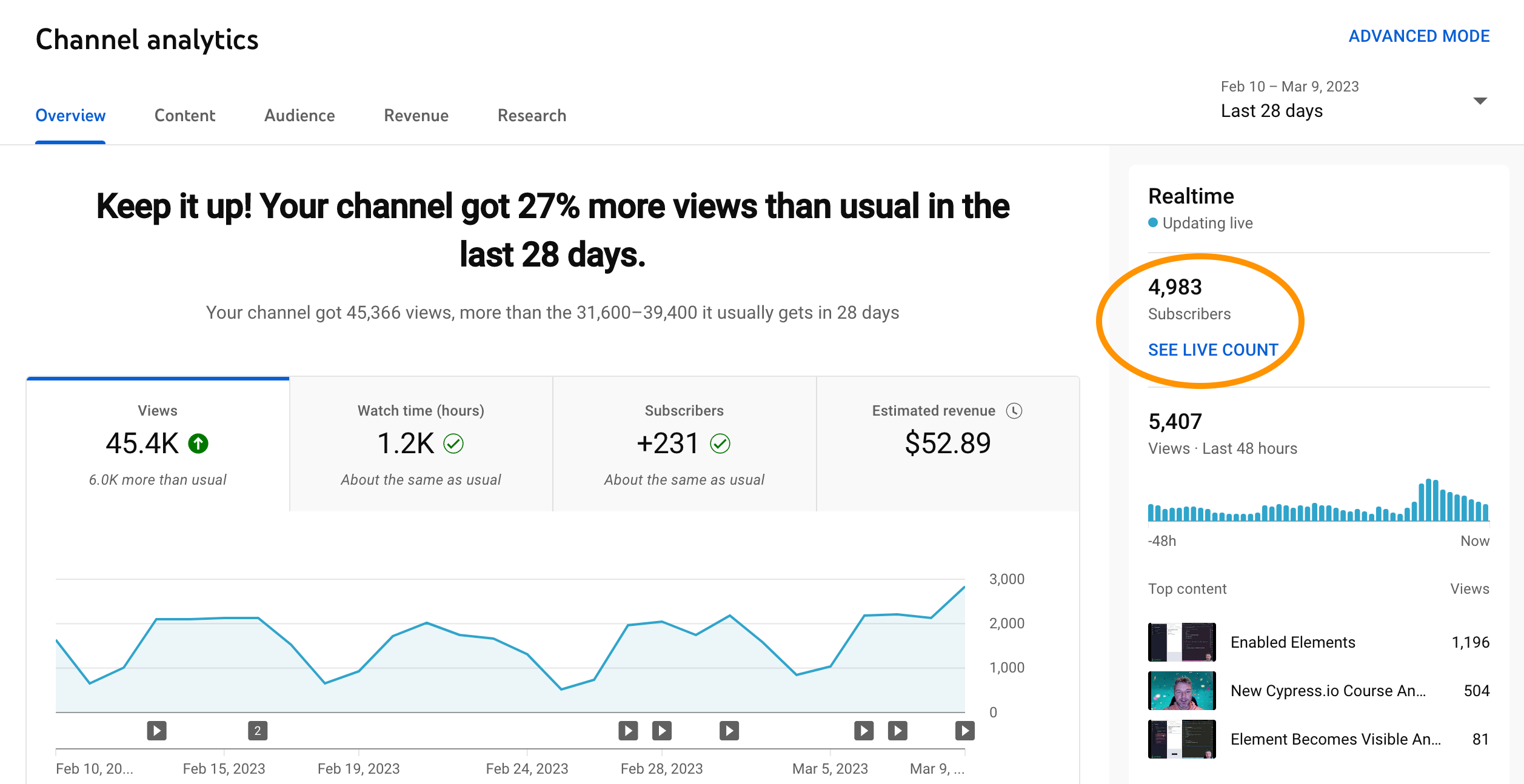Screen dimensions: 1524x784
Task: Click the last video marker near Mar 9
Action: point(964,731)
